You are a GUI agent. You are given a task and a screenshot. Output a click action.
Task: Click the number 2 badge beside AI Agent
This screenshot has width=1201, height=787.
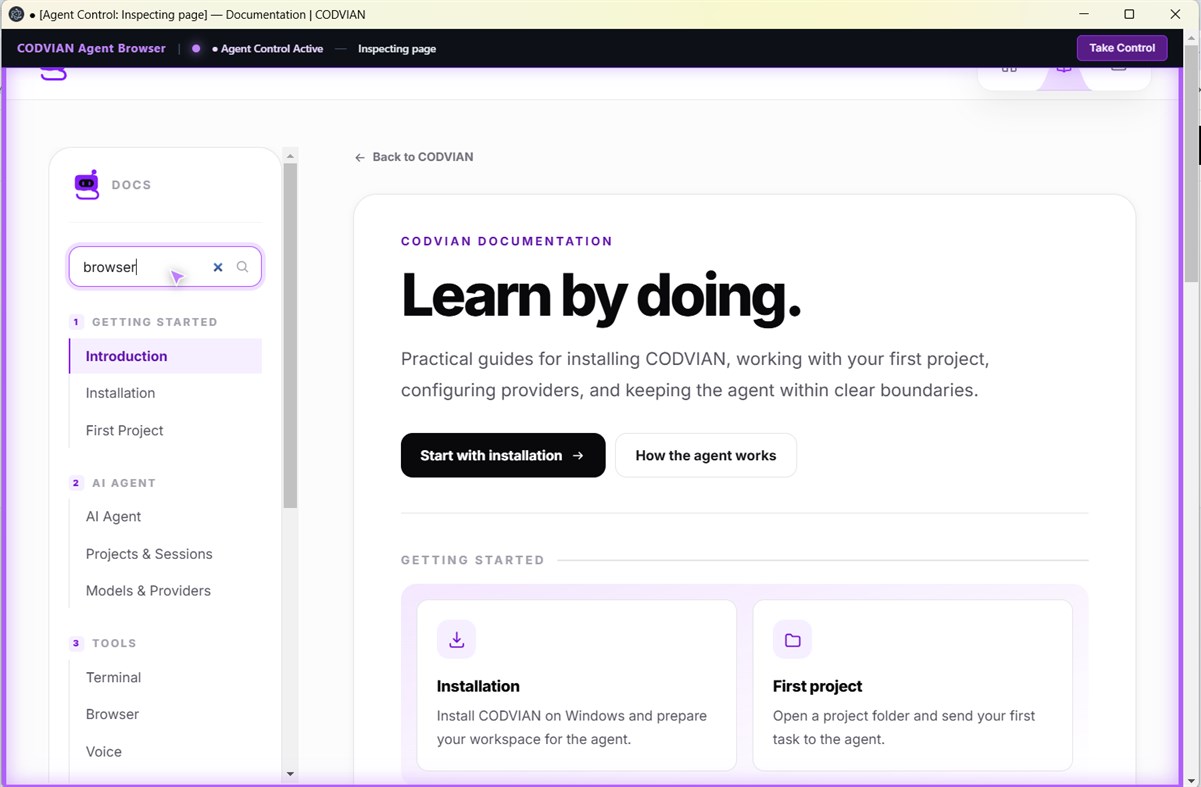point(76,483)
